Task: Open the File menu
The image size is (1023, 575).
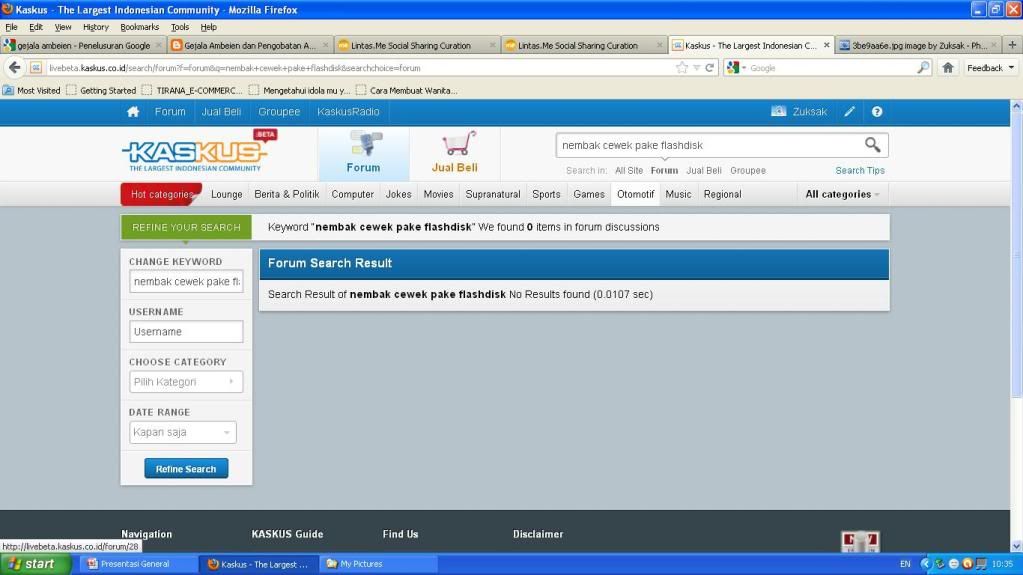Action: (11, 27)
